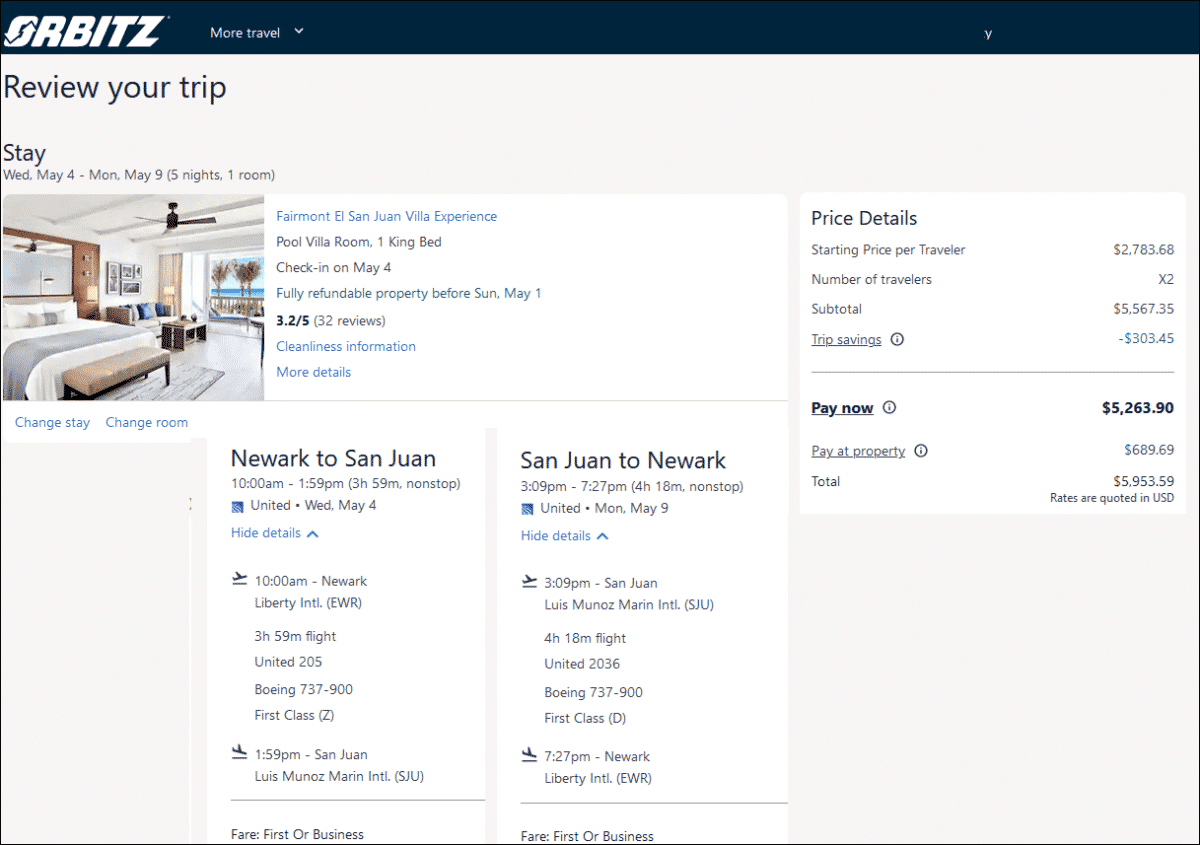Click the $5,263.90 pay now amount
Viewport: 1200px width, 845px height.
pyautogui.click(x=1138, y=408)
